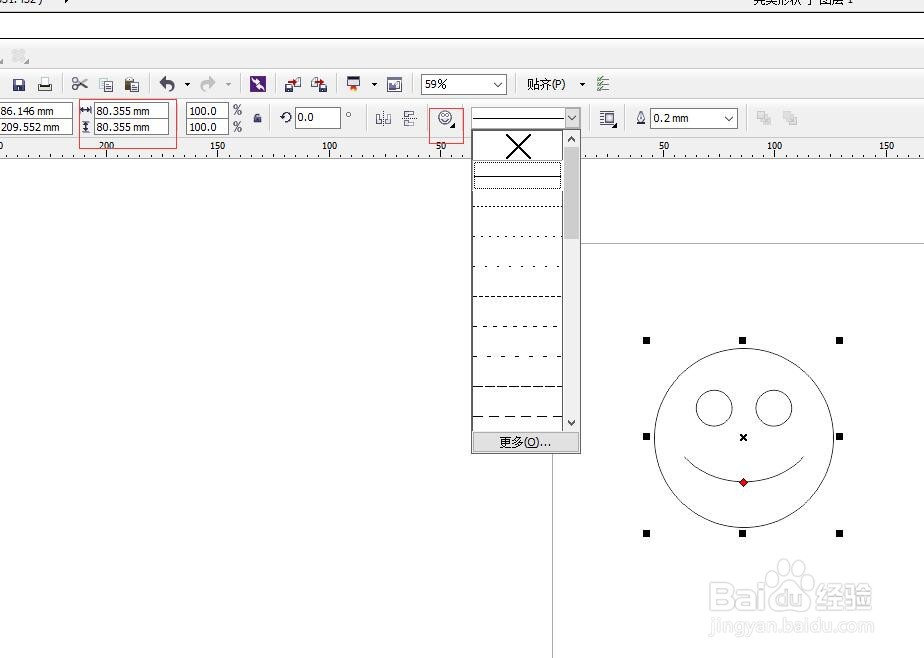Click the greyed To Front of Layer icon
Screen dimensions: 924x658
point(764,118)
